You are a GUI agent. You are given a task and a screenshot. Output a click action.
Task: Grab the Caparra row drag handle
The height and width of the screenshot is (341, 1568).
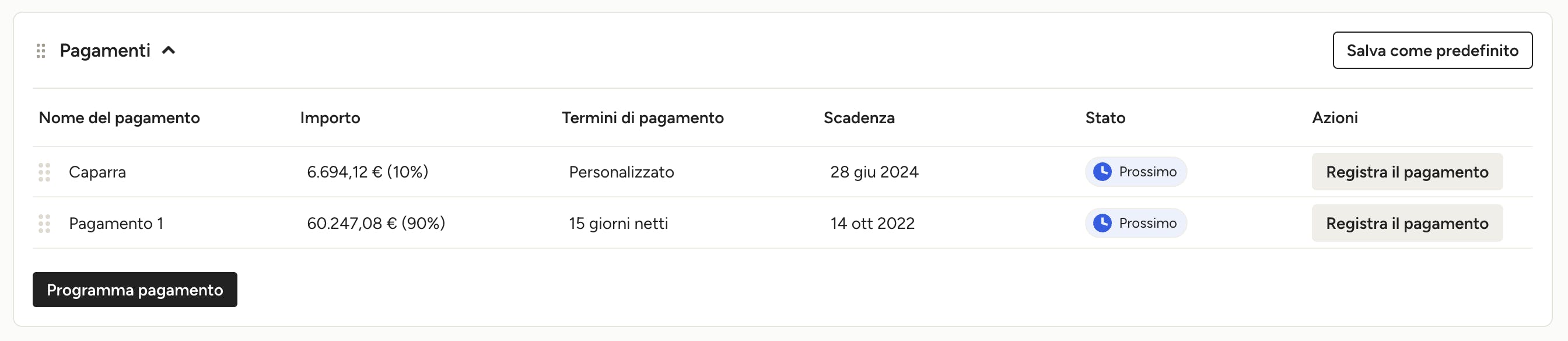(44, 172)
